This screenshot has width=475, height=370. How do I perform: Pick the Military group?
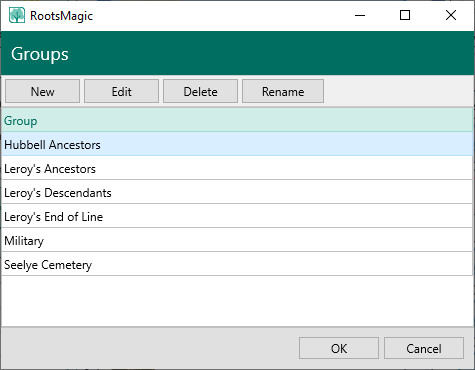[237, 240]
